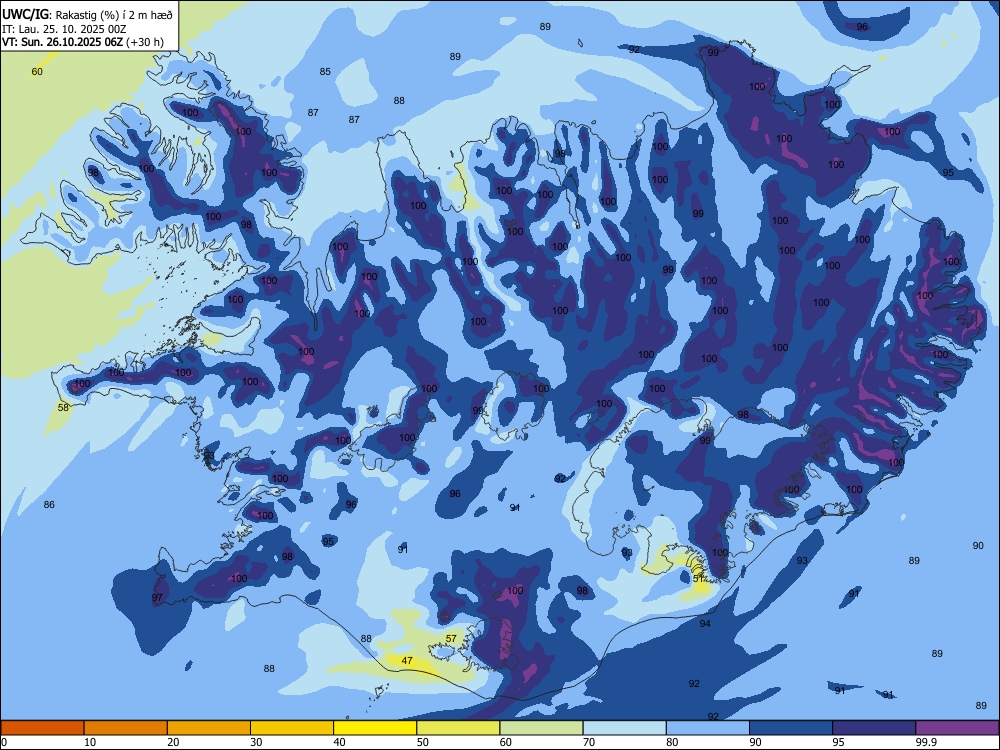The height and width of the screenshot is (750, 1000).
Task: Click the '47' humidity value on the map
Action: click(407, 661)
